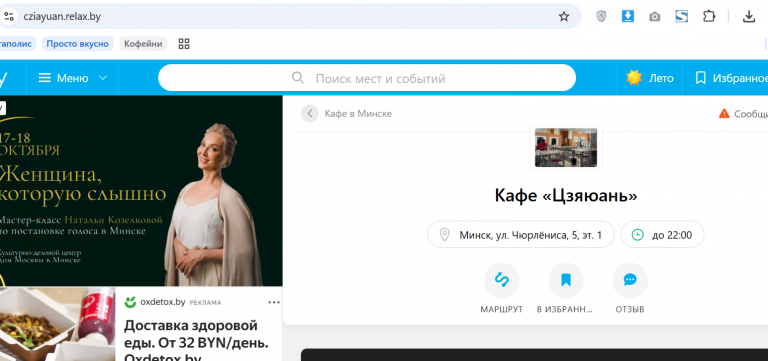Viewport: 768px width, 361px height.
Task: Click the site information icon in address bar
Action: pos(8,16)
